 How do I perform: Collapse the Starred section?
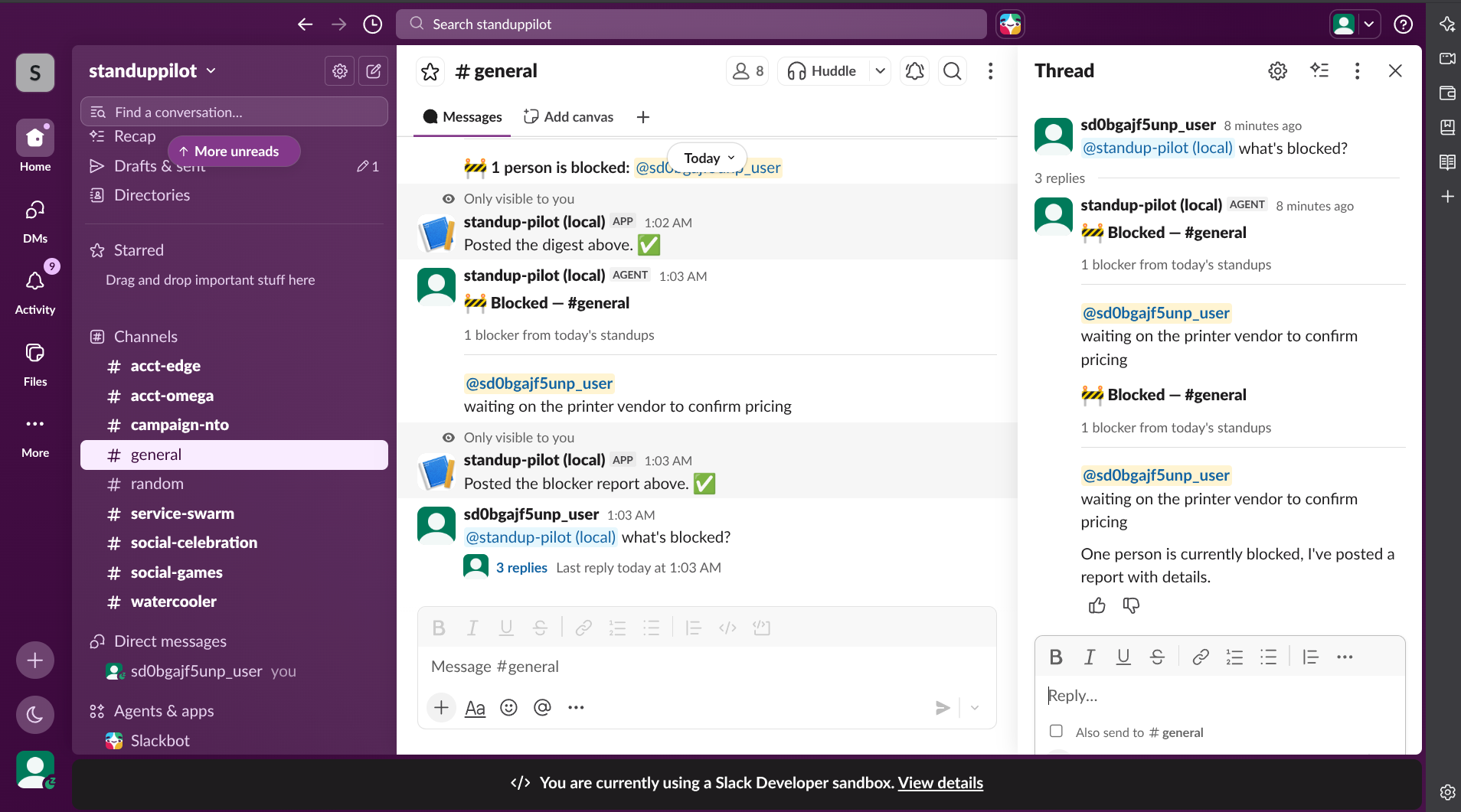139,250
